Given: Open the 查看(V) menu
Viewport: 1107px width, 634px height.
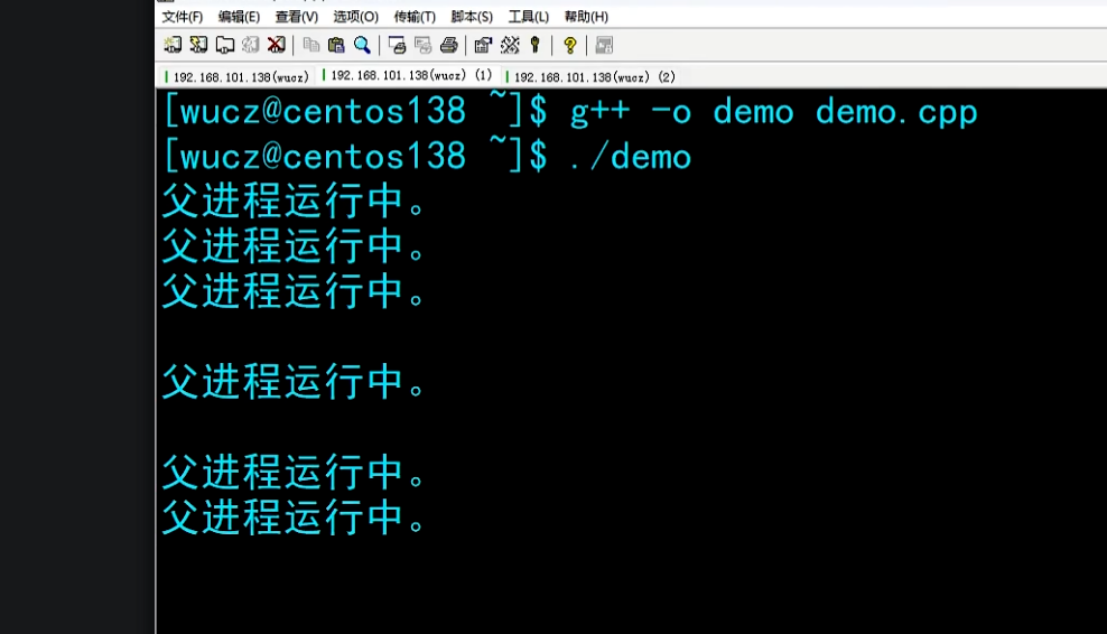Looking at the screenshot, I should click(297, 16).
